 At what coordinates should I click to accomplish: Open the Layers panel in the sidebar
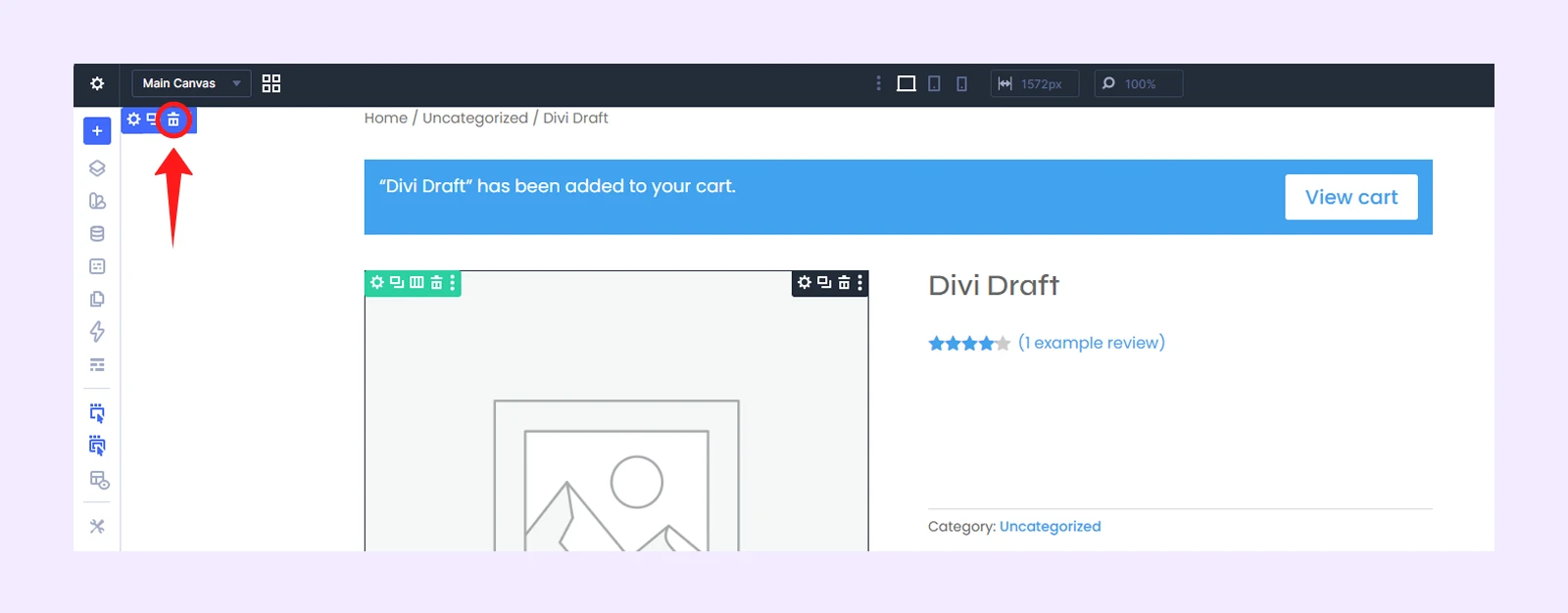[97, 168]
